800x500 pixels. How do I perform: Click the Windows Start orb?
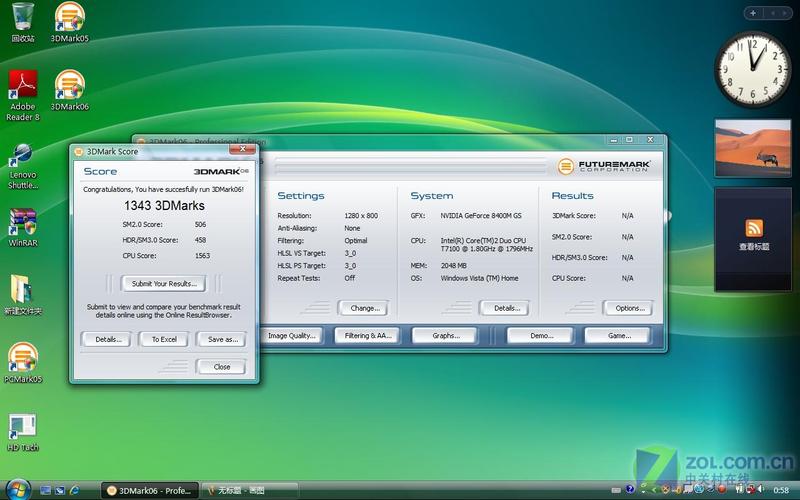point(19,490)
